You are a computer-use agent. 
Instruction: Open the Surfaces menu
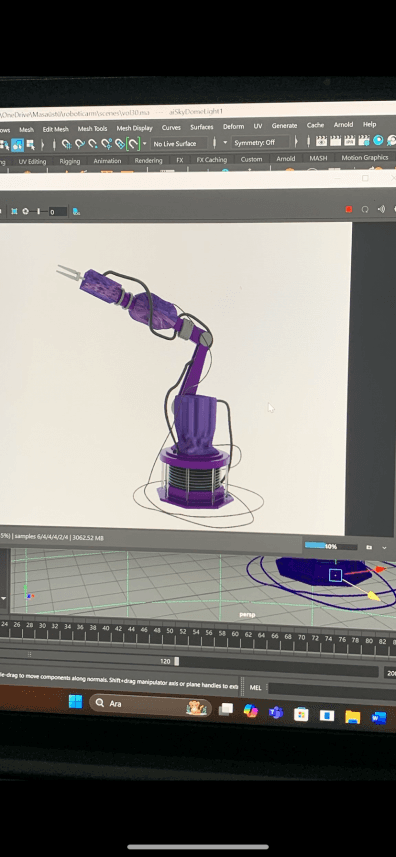click(202, 127)
